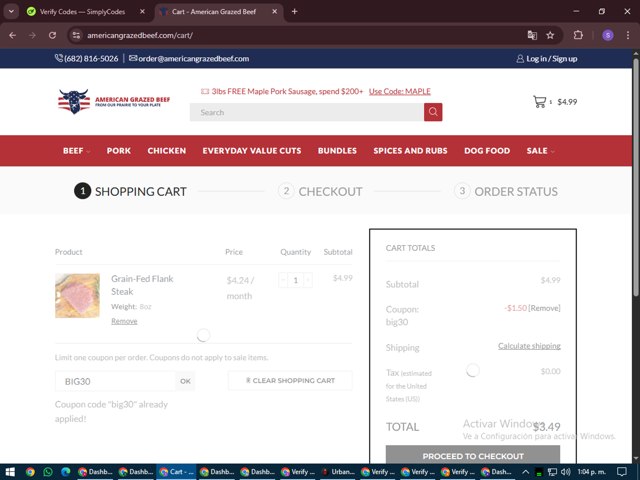Click the coupon field containing BIG30
Viewport: 640px width, 480px height.
point(115,381)
